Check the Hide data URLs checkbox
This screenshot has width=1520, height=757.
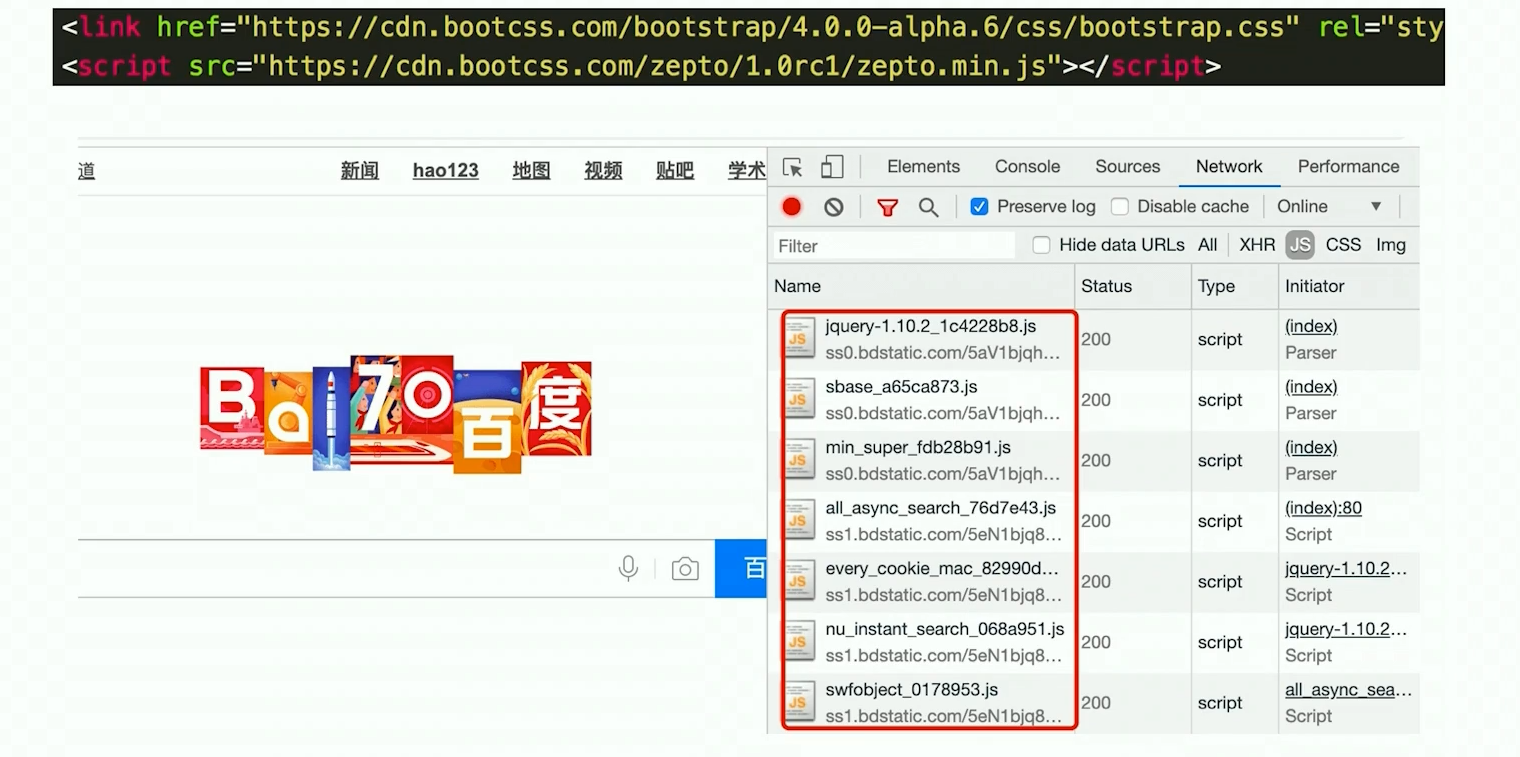click(x=1042, y=245)
